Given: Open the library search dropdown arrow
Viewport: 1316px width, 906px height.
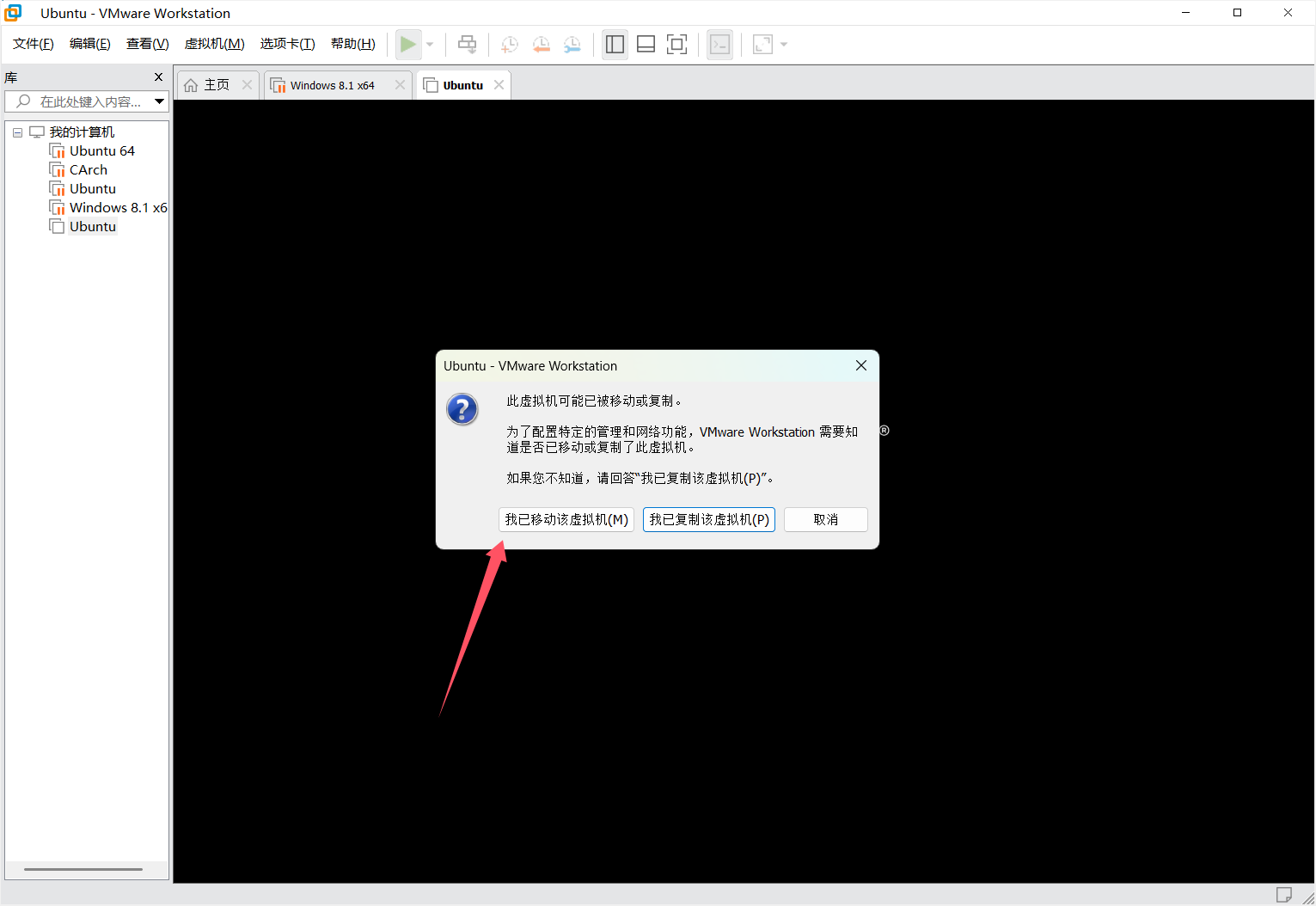Looking at the screenshot, I should pos(159,101).
